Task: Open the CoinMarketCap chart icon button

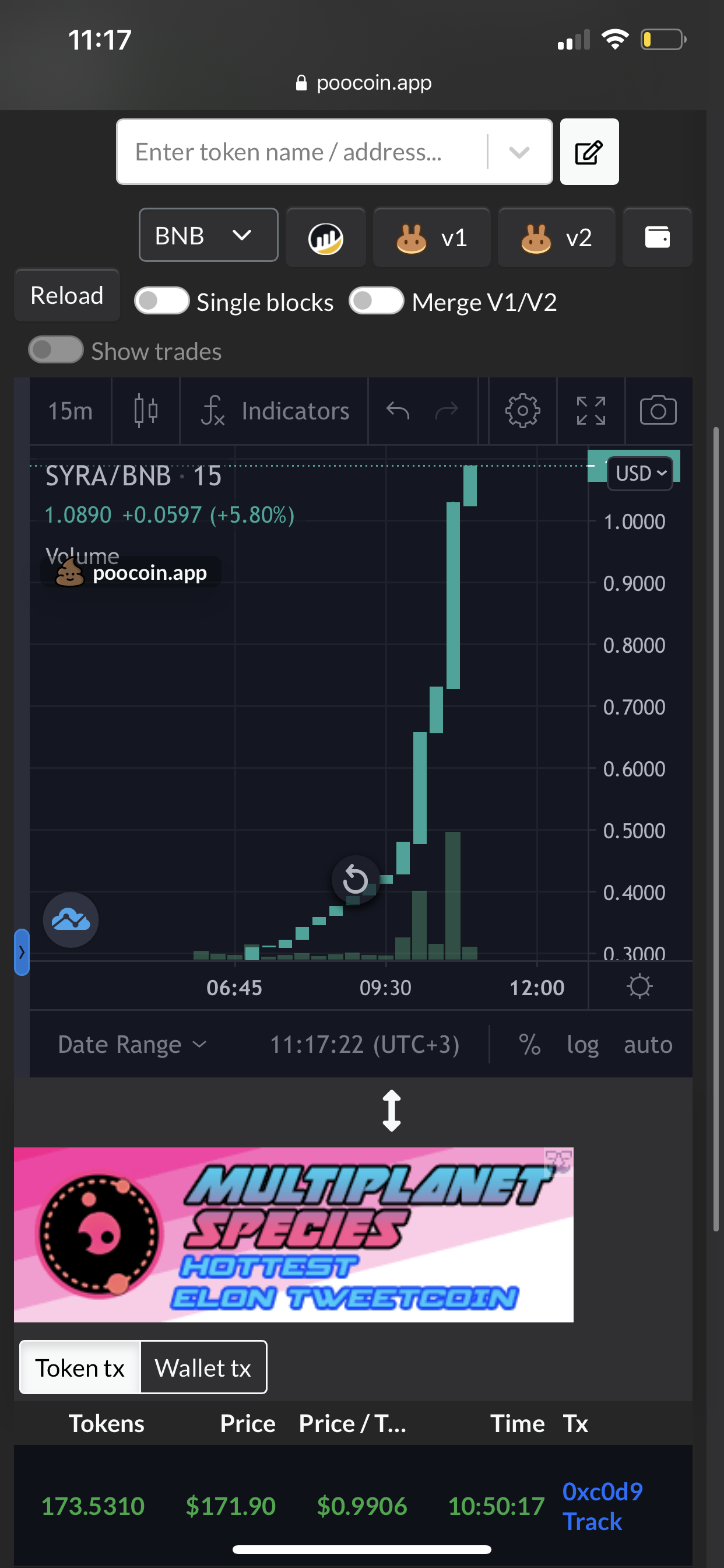Action: coord(325,237)
